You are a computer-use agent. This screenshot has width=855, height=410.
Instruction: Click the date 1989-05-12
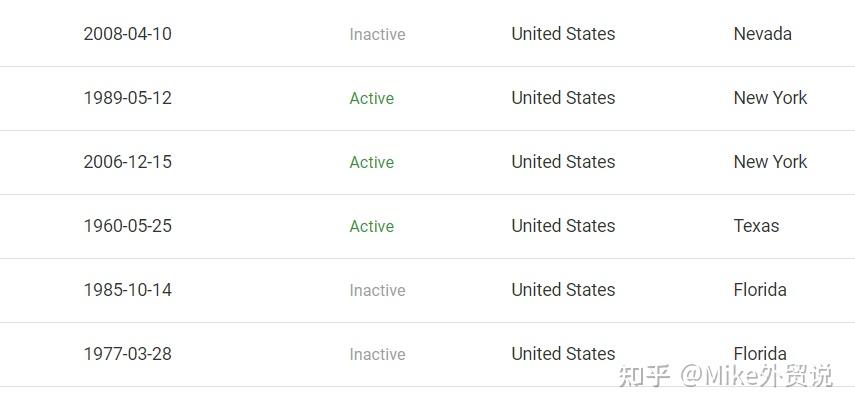click(x=127, y=98)
